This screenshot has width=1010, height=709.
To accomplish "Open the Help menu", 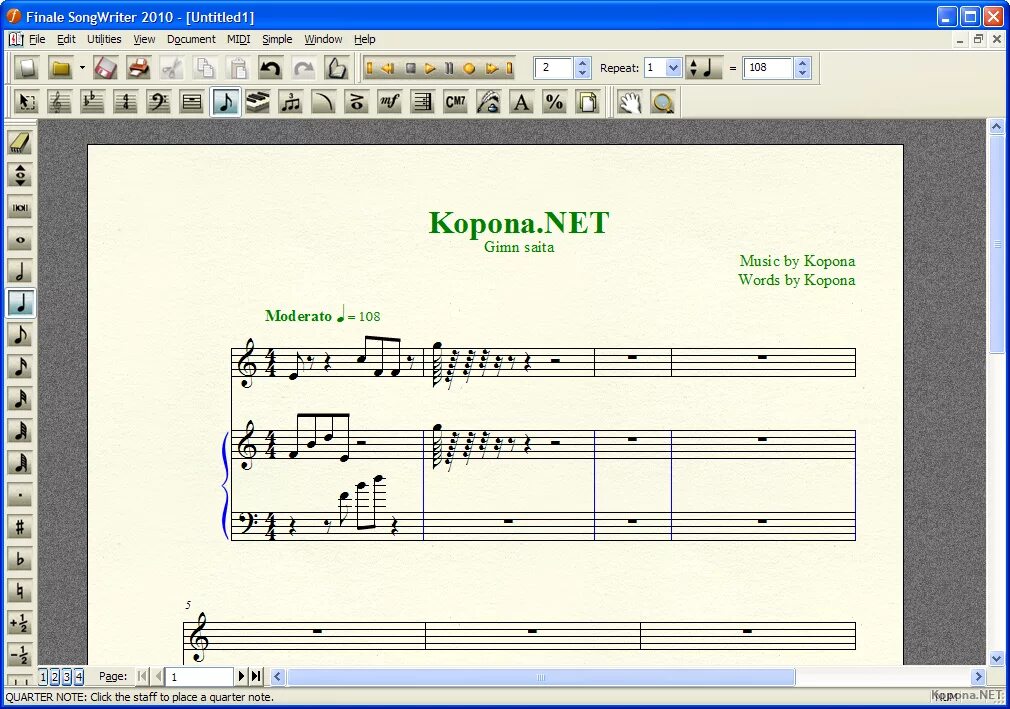I will [365, 39].
